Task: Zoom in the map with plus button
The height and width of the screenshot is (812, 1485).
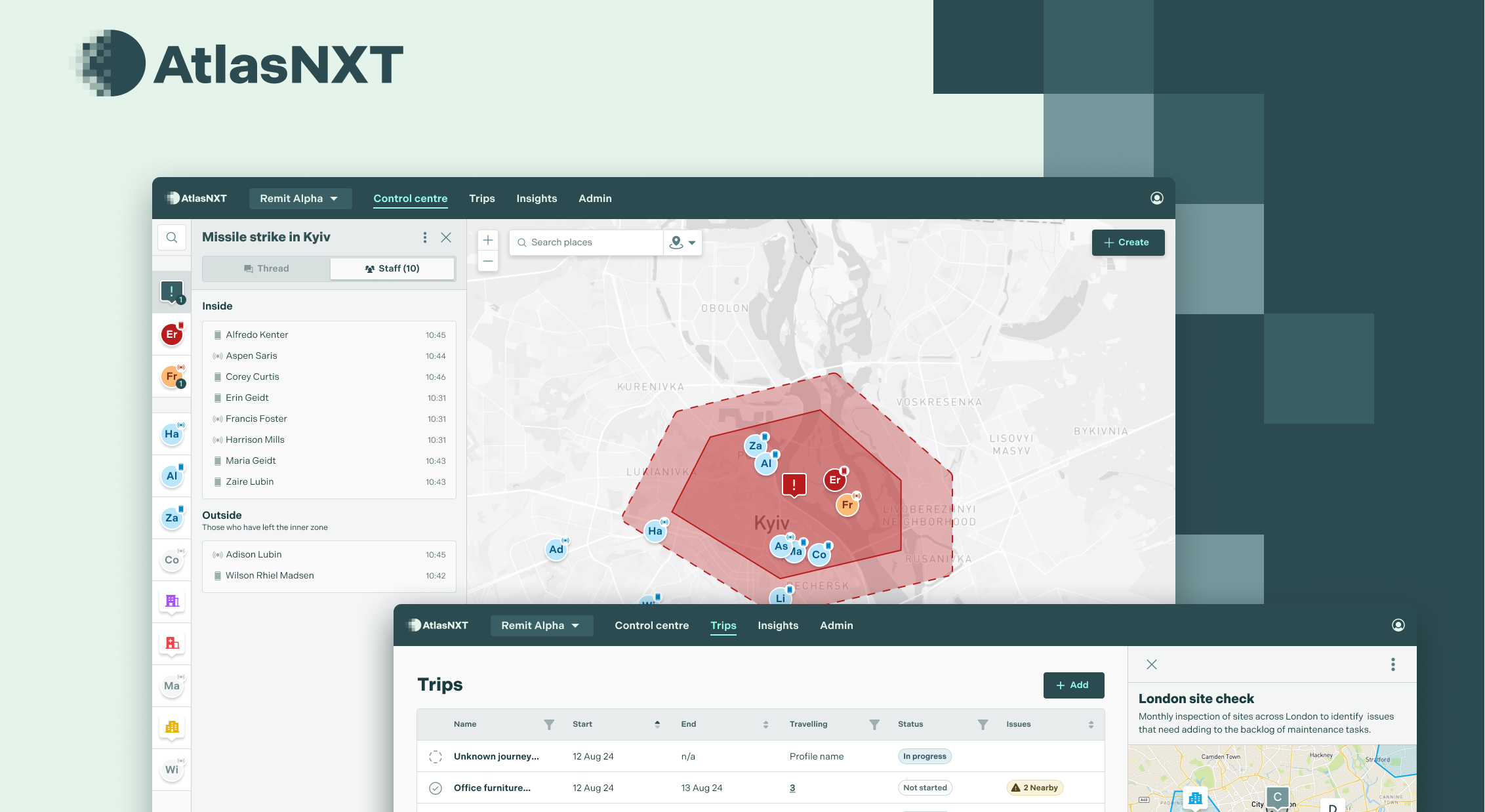Action: click(x=488, y=240)
